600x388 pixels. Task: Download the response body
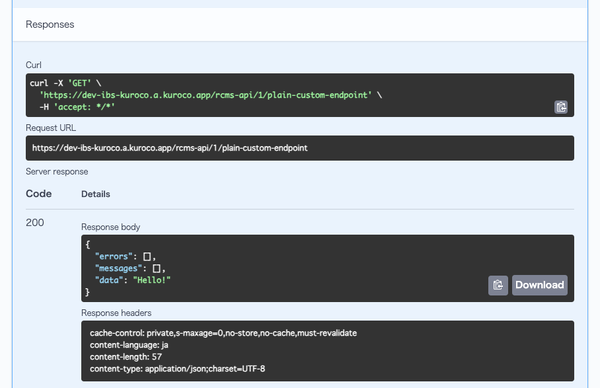click(x=540, y=285)
